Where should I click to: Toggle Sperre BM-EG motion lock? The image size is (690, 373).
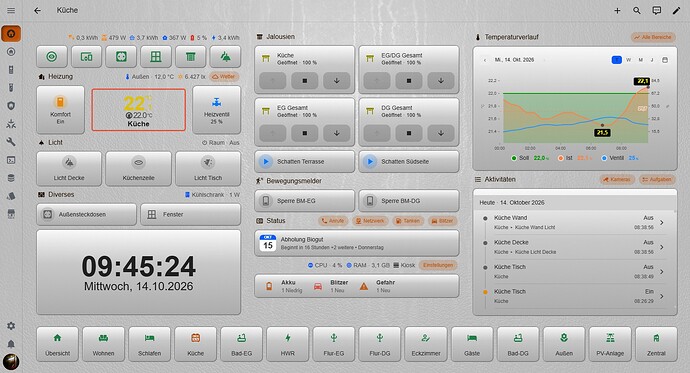pyautogui.click(x=305, y=201)
